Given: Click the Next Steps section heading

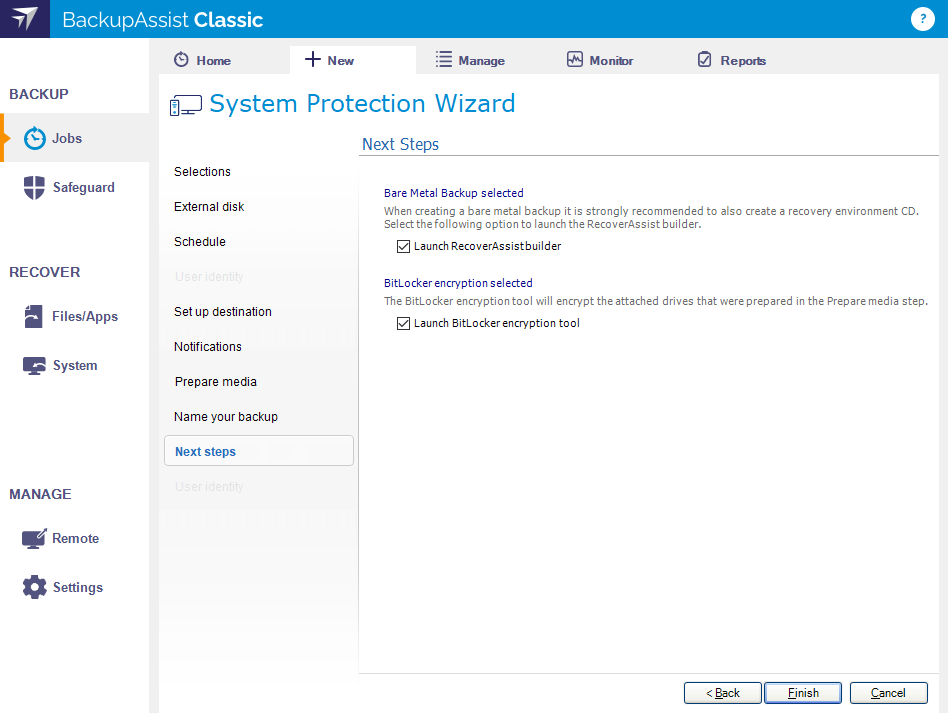Looking at the screenshot, I should [400, 145].
